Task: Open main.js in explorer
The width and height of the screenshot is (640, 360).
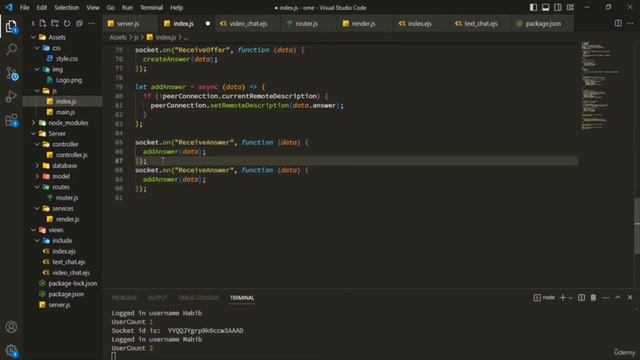Action: 65,112
